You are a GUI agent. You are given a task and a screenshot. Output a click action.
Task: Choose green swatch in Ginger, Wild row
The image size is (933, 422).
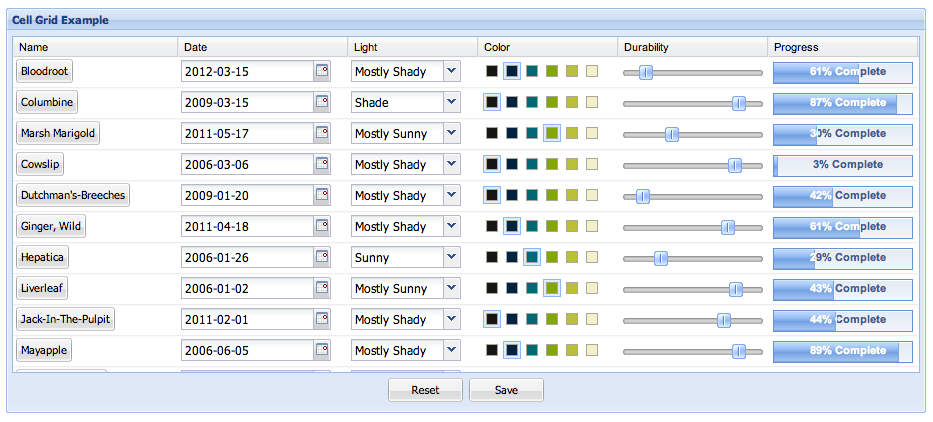click(x=552, y=226)
